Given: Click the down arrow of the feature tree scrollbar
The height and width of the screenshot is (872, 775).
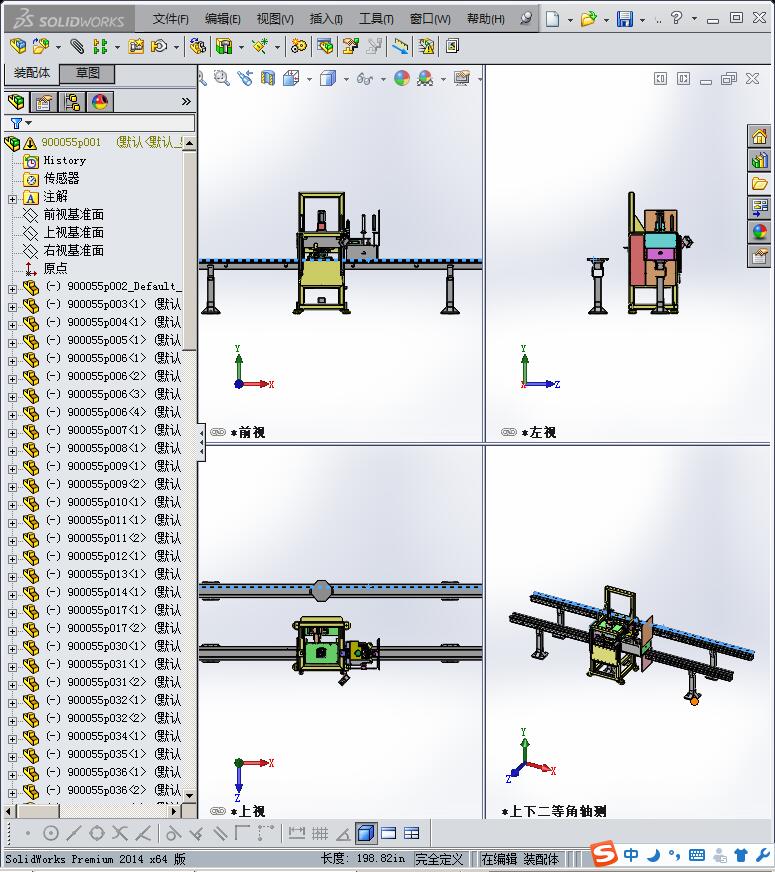Looking at the screenshot, I should [190, 795].
